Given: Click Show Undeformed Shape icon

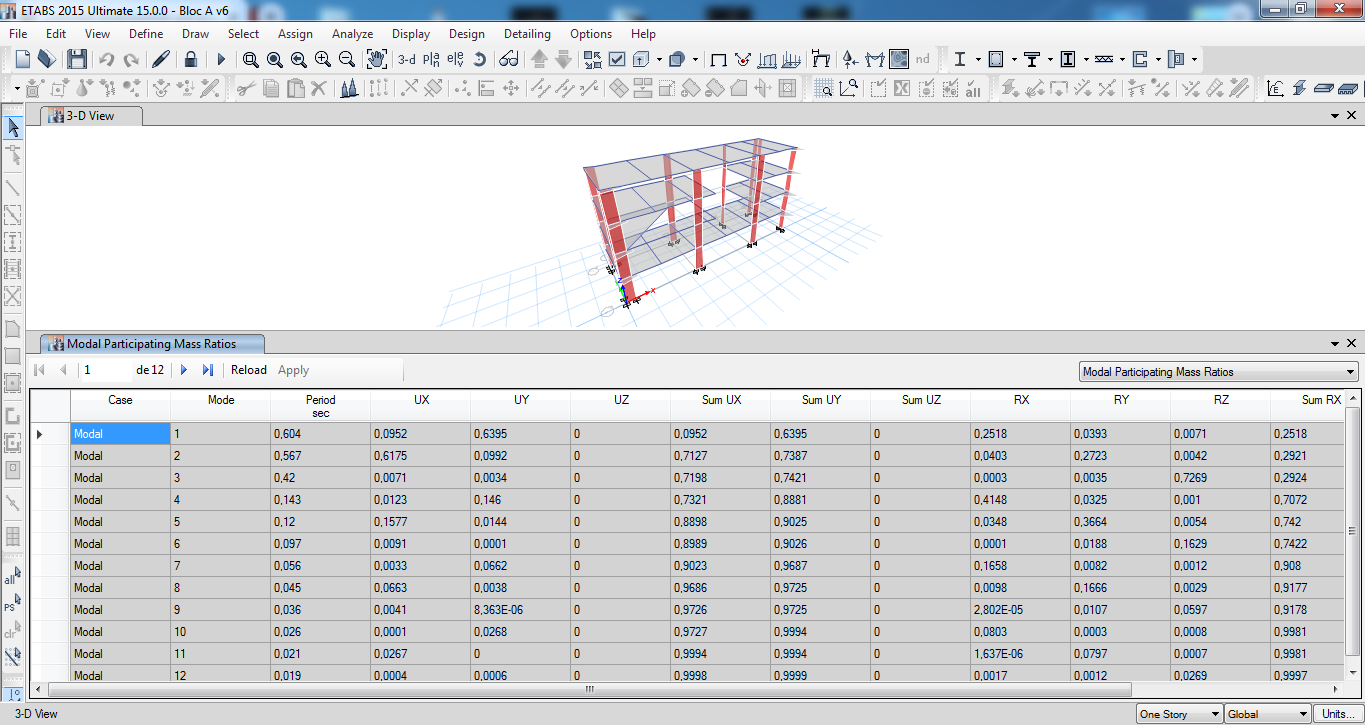Looking at the screenshot, I should (718, 59).
